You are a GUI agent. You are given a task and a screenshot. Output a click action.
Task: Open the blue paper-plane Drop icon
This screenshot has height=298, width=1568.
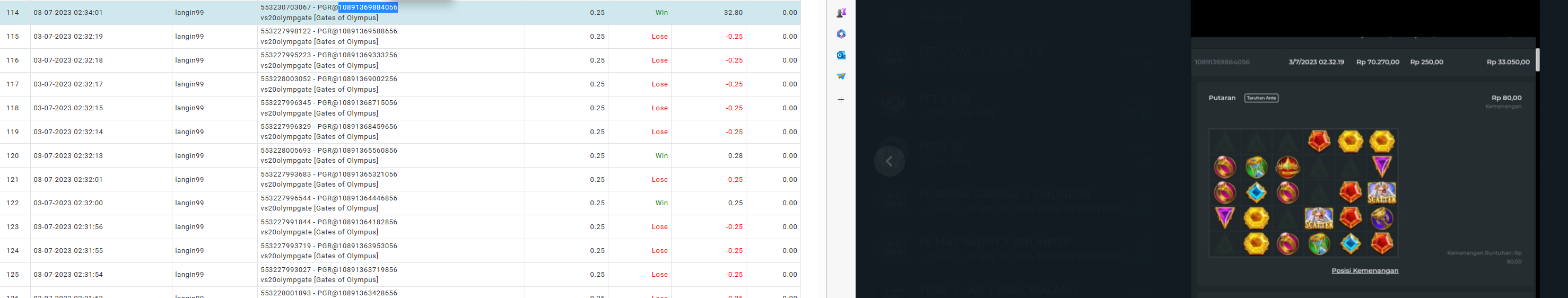click(x=841, y=76)
